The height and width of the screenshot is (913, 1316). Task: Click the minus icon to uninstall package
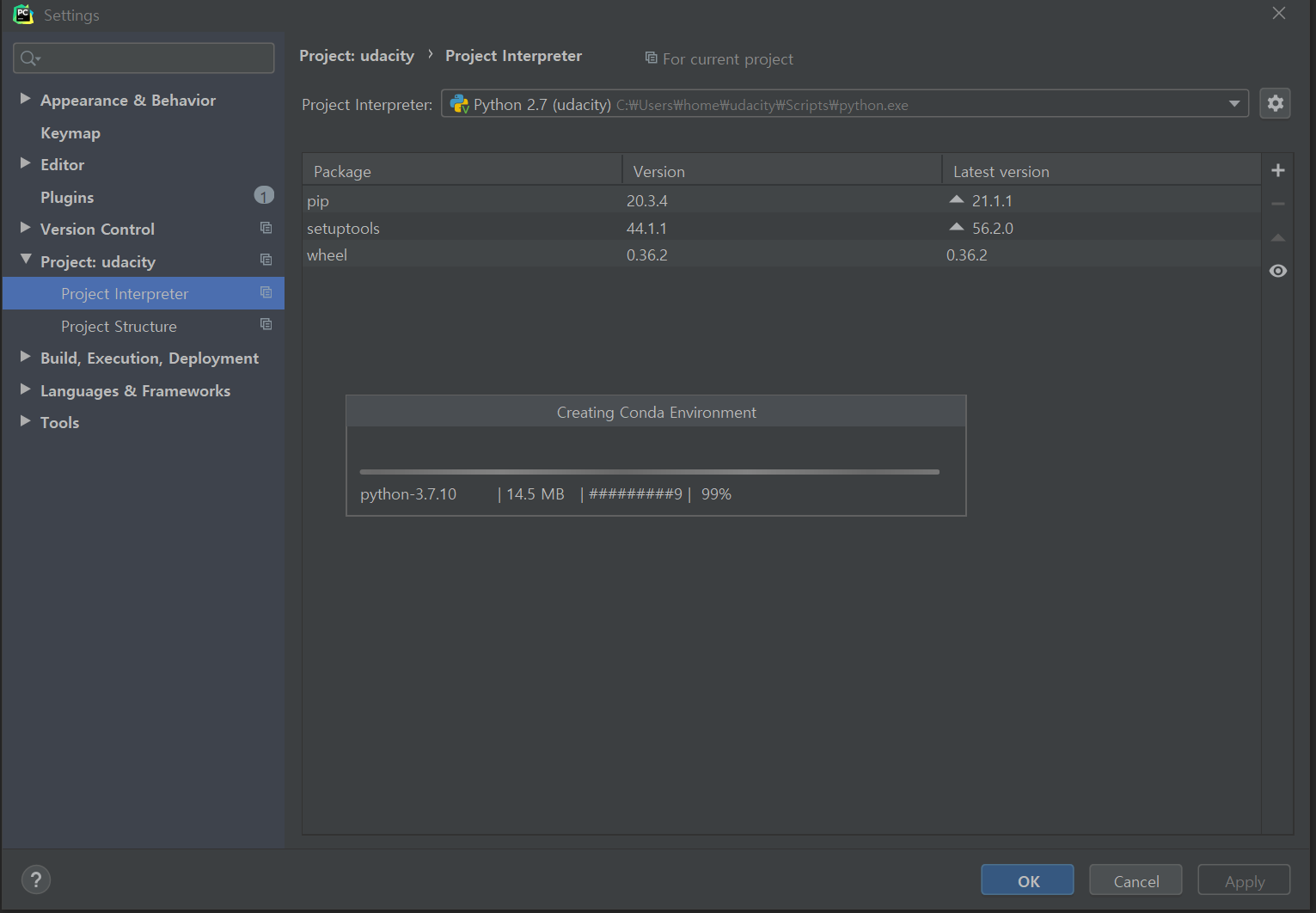(1278, 204)
